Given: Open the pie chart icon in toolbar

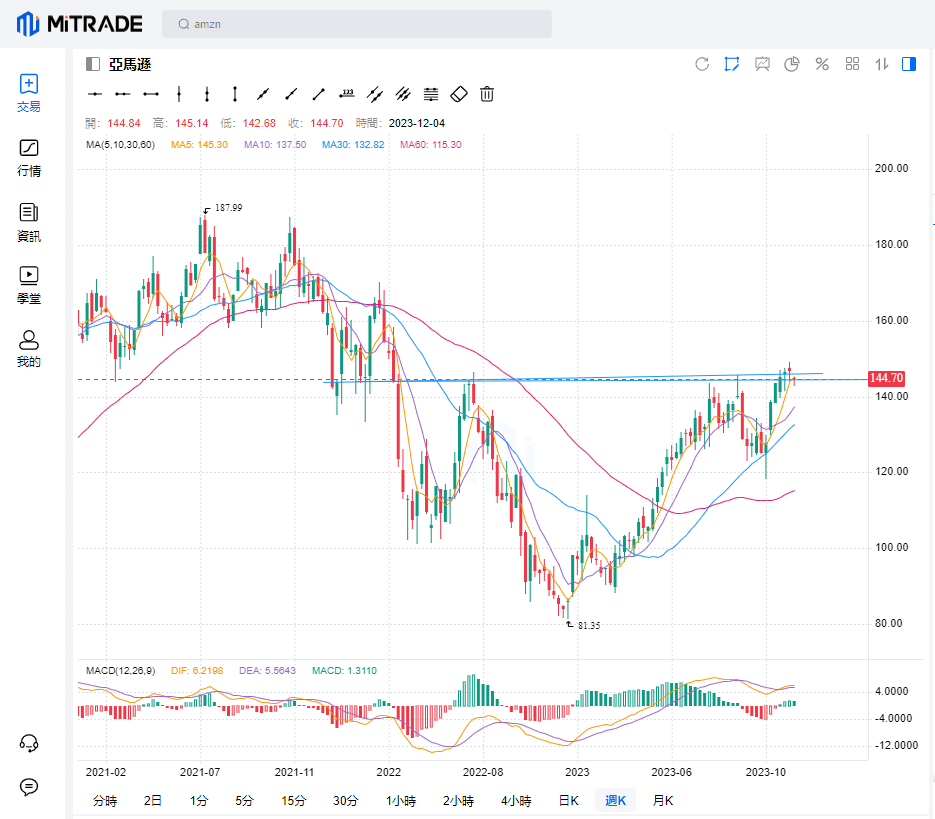Looking at the screenshot, I should [x=792, y=64].
